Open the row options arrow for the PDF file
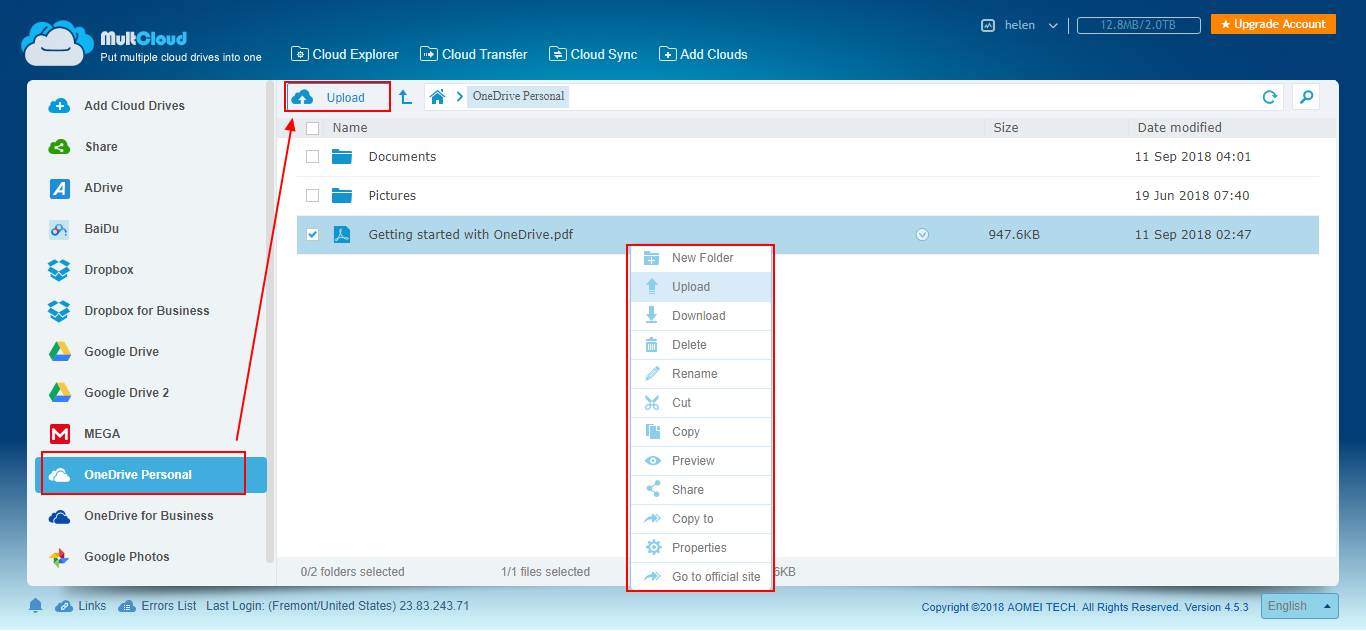 pyautogui.click(x=923, y=235)
